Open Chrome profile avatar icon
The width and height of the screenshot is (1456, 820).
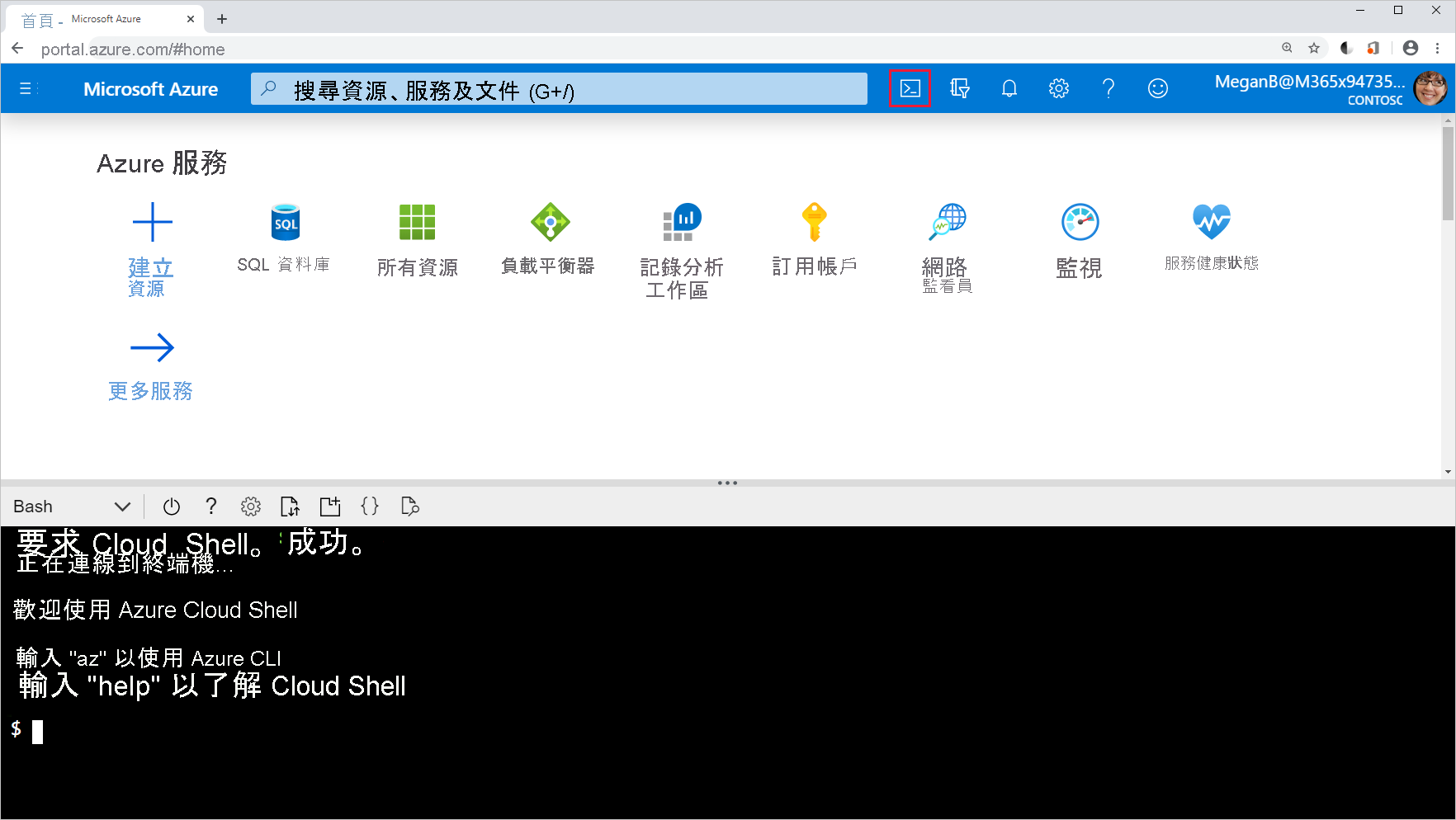coord(1411,48)
